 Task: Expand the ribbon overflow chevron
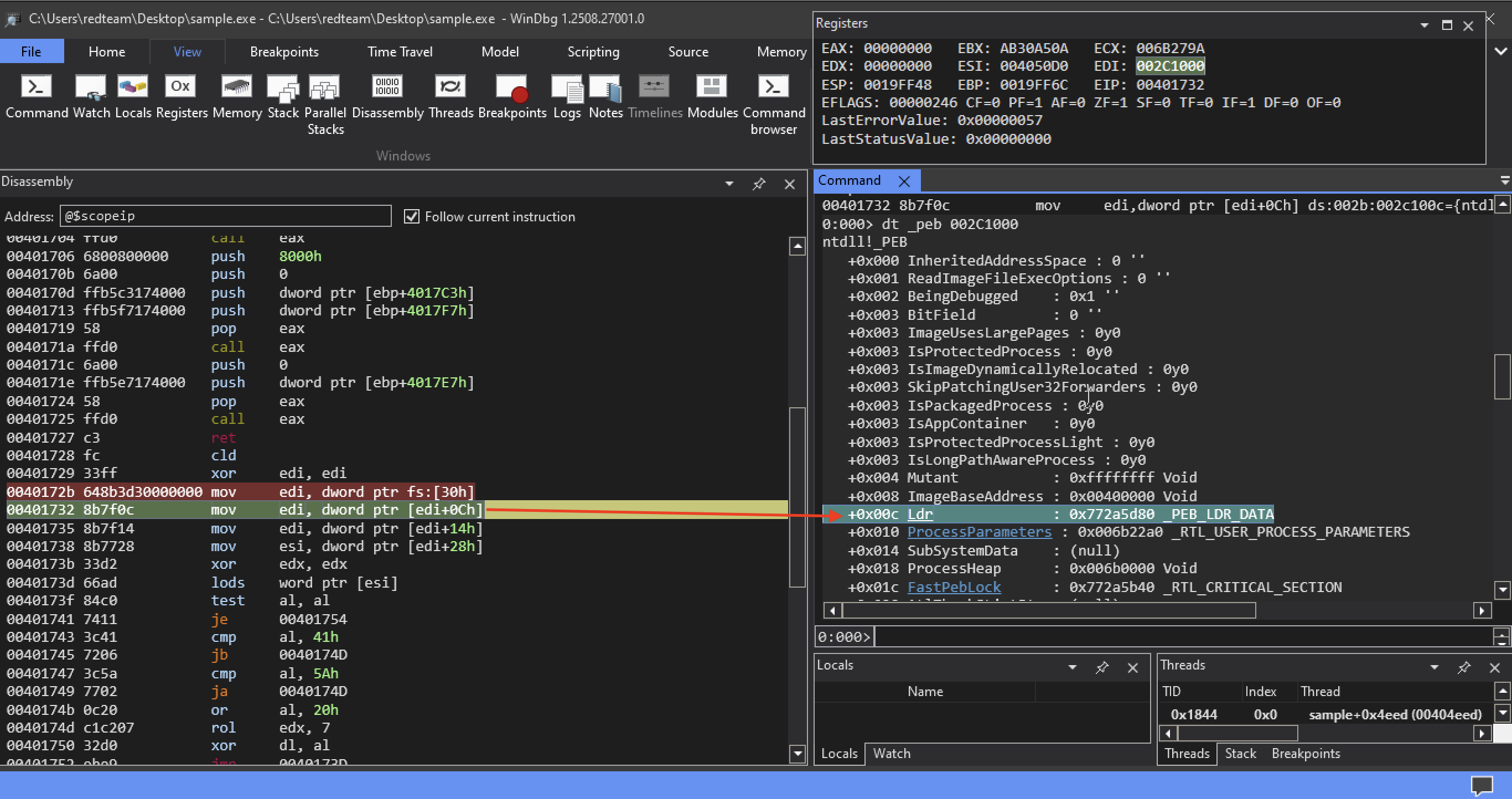tap(1501, 51)
